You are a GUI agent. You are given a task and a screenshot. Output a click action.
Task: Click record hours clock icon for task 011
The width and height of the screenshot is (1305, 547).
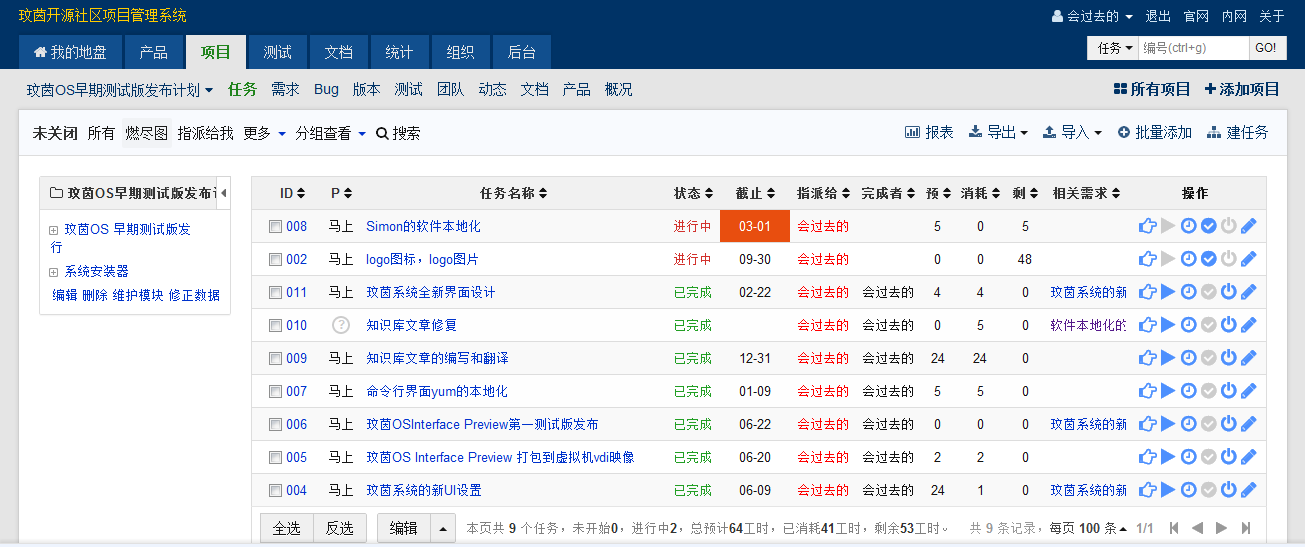pos(1188,292)
